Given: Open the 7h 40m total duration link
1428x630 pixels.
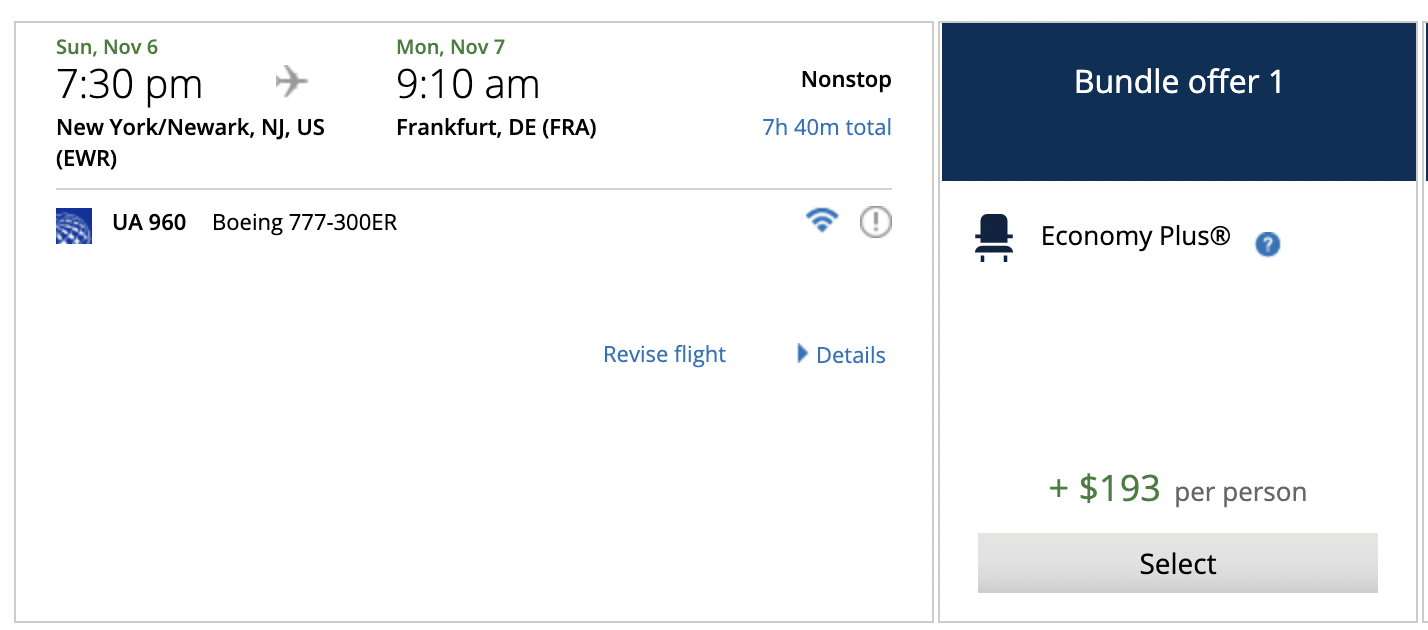Looking at the screenshot, I should pos(826,128).
